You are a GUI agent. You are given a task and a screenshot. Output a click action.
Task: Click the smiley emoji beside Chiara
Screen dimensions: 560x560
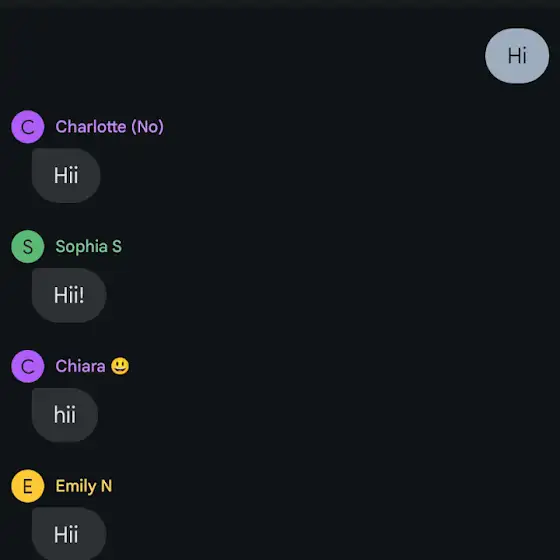coord(120,366)
